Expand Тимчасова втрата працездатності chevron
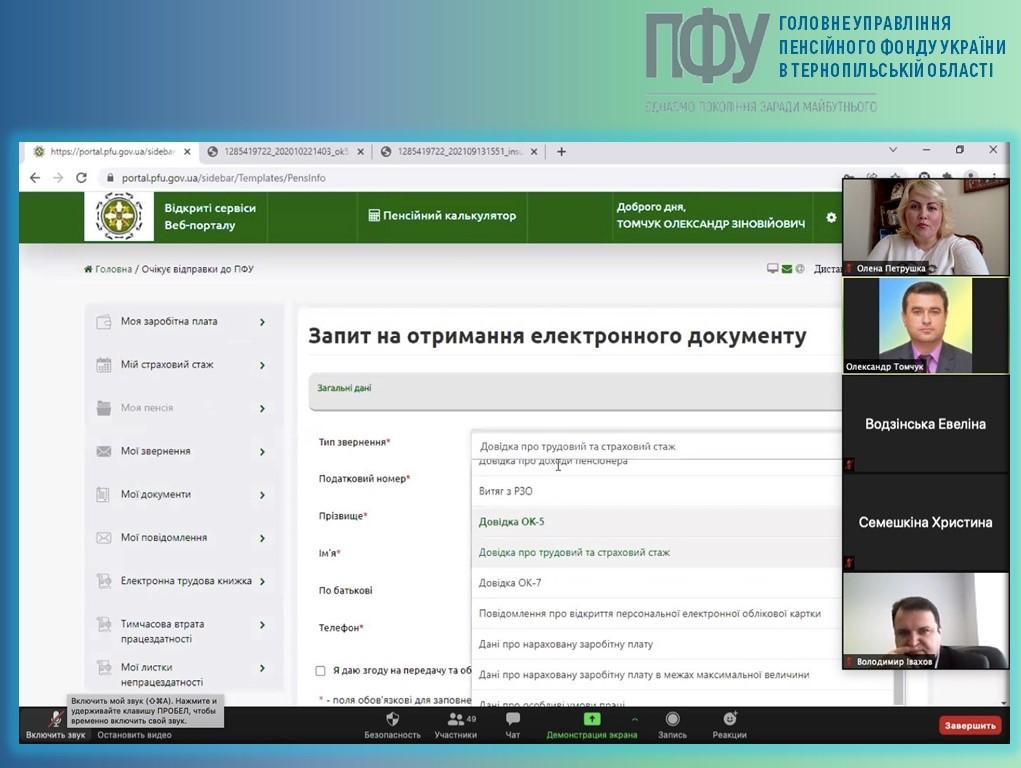 point(262,625)
